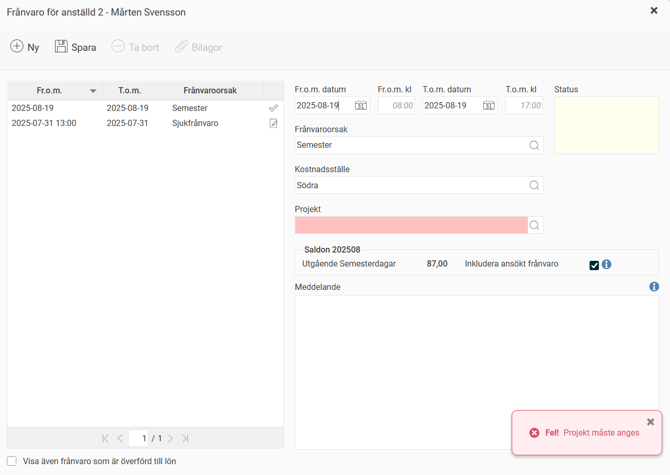Image resolution: width=670 pixels, height=475 pixels.
Task: Open calendar picker for T.o.m. datum
Action: tap(488, 105)
